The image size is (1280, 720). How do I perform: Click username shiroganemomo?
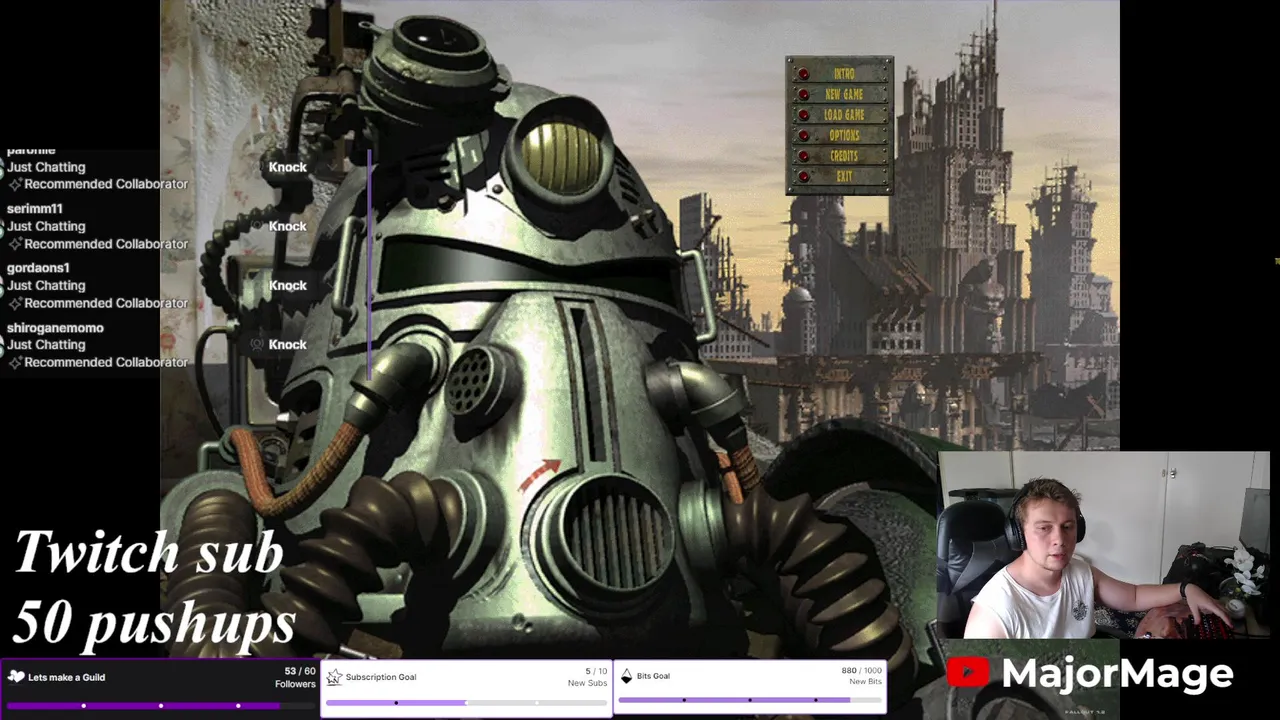[55, 327]
